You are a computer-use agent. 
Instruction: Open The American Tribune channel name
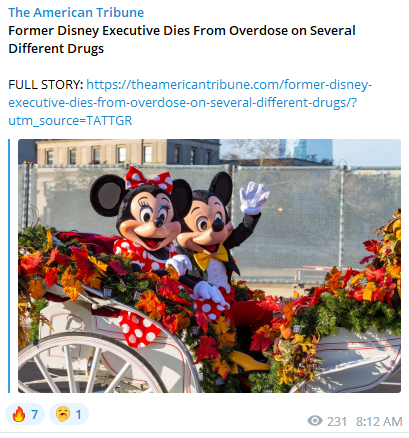coord(76,13)
